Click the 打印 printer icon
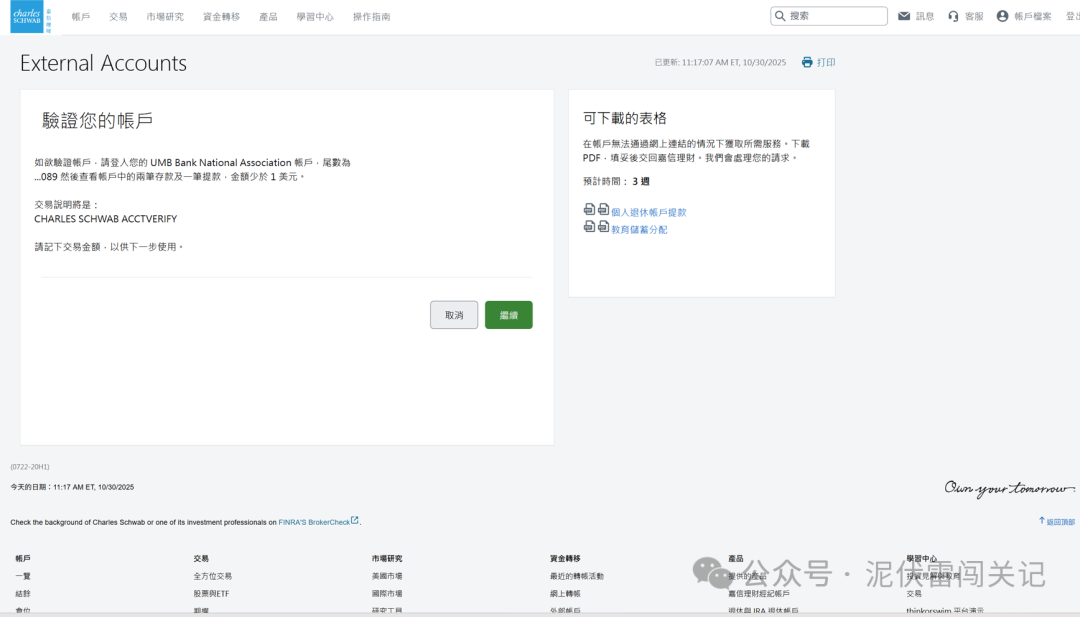Screen dimensions: 1080x617 [x=806, y=62]
